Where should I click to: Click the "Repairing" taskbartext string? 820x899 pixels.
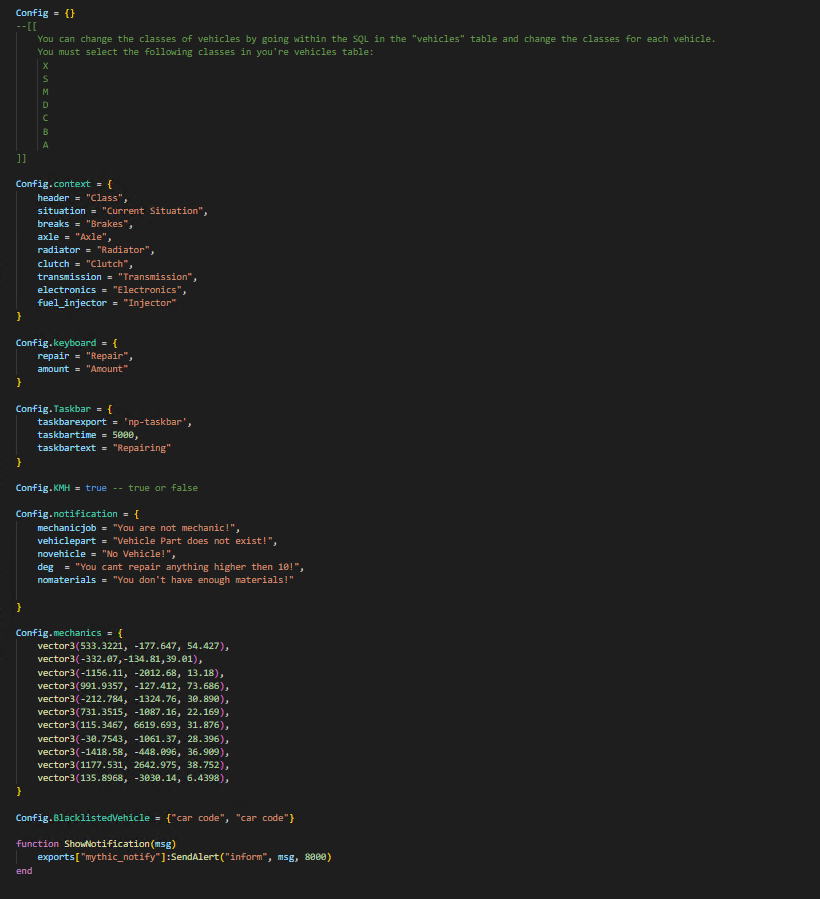(141, 448)
